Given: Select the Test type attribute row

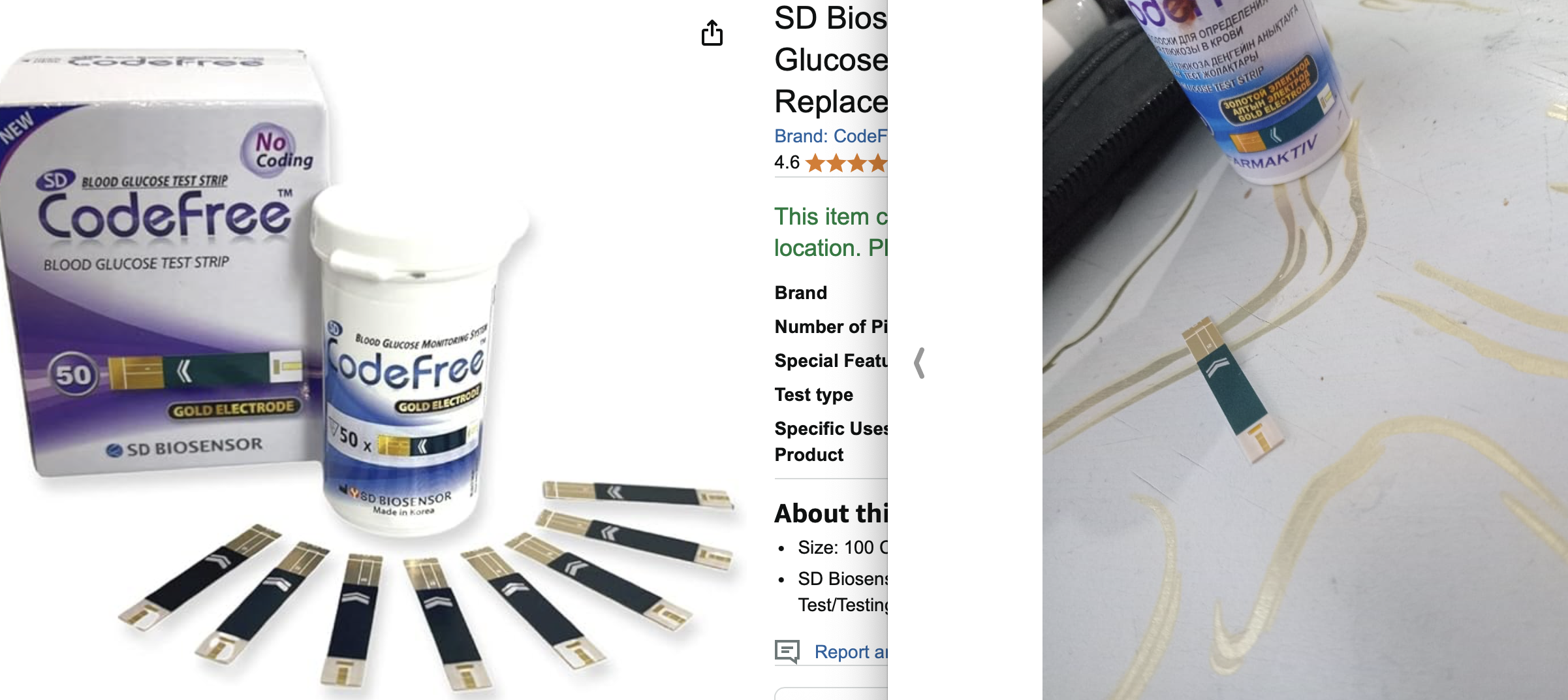Looking at the screenshot, I should [830, 394].
